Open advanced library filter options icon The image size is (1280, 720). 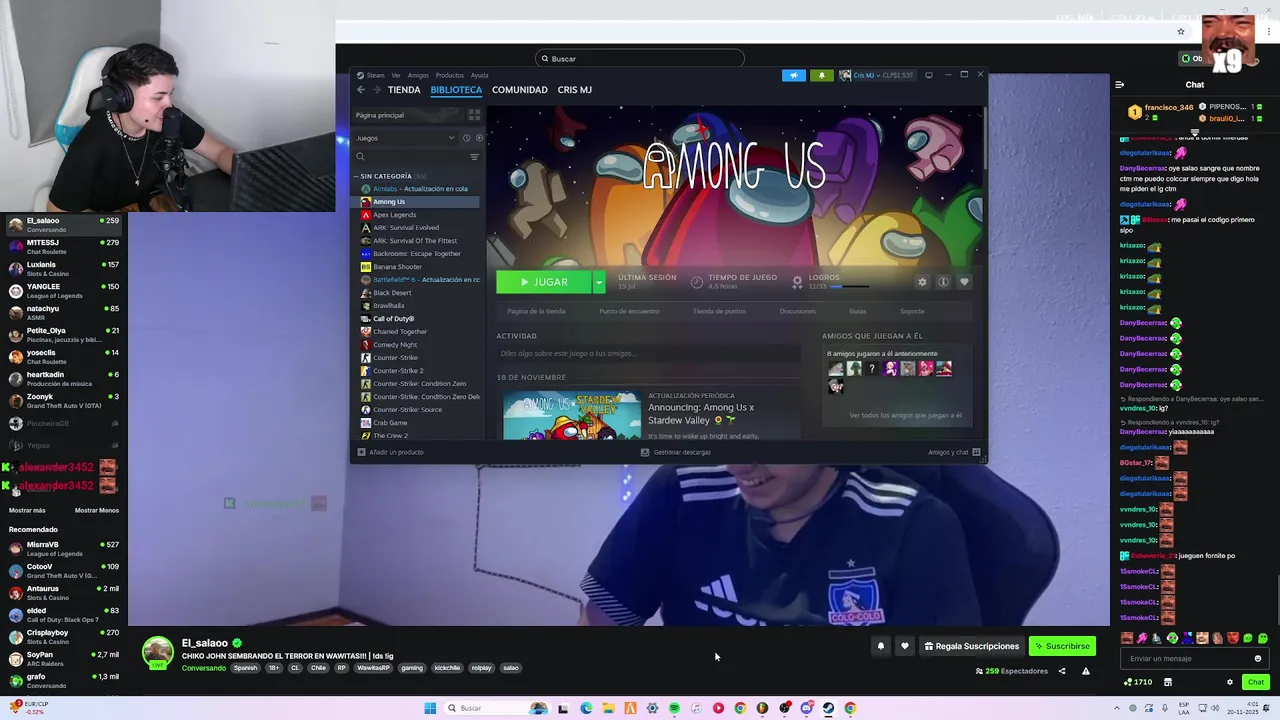coord(474,157)
